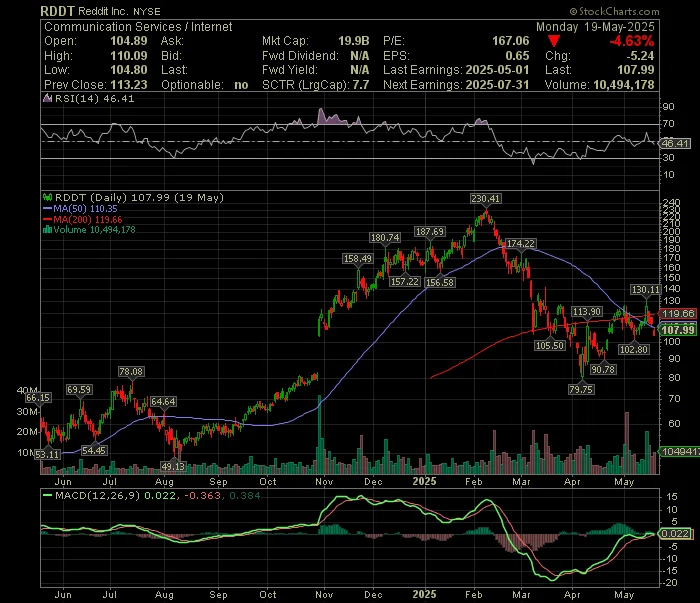
Task: Select the 66.15 price annotation
Action: click(x=38, y=398)
